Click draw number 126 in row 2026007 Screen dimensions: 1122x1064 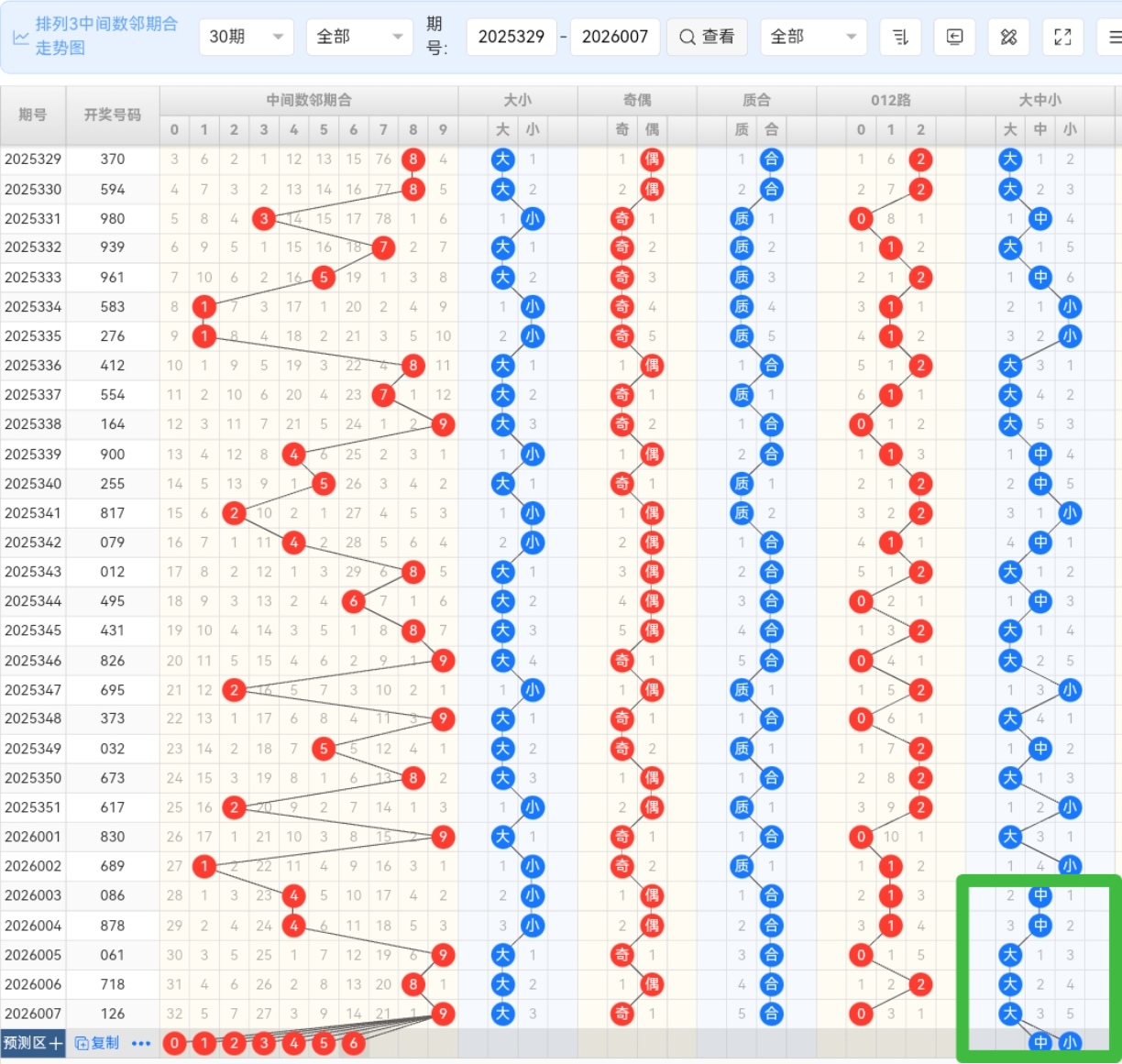[x=113, y=1014]
